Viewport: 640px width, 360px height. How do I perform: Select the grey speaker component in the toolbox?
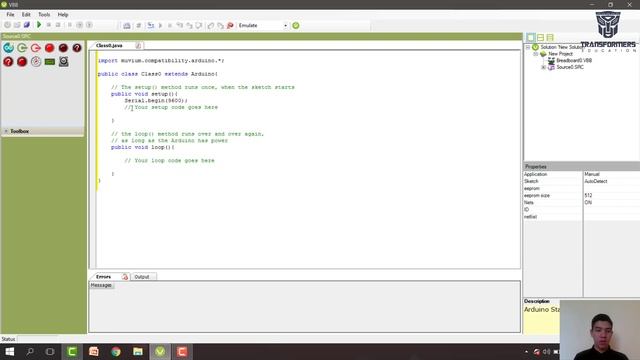[x=64, y=62]
